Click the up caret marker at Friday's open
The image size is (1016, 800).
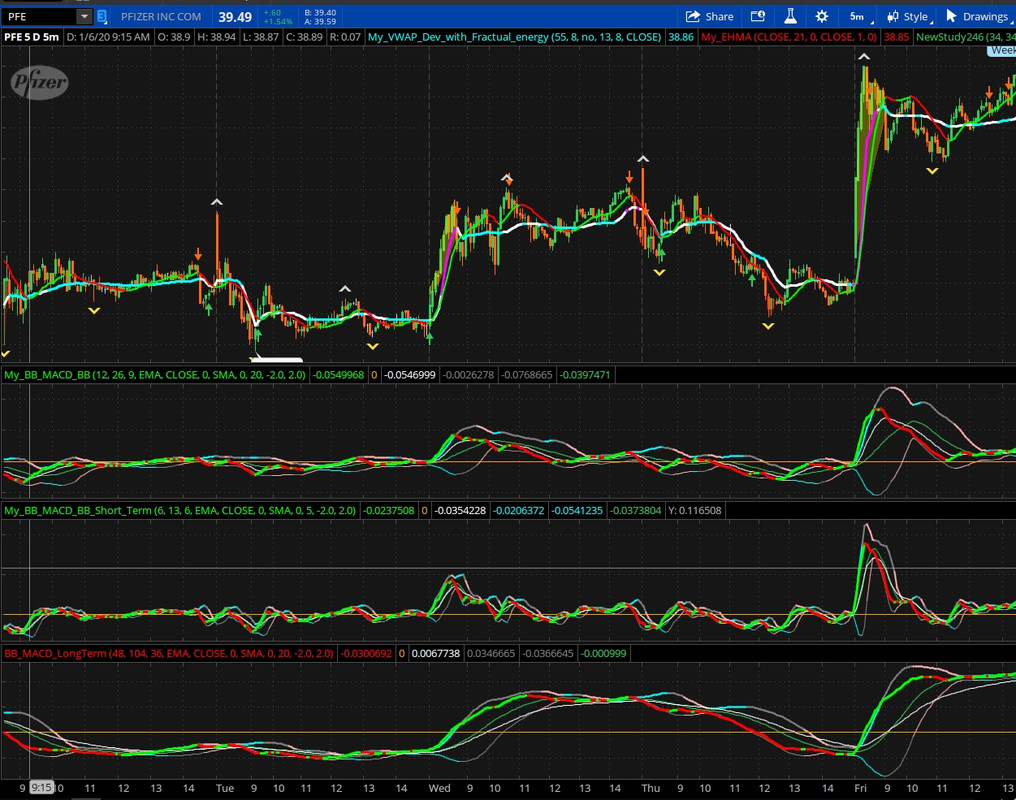click(x=864, y=58)
